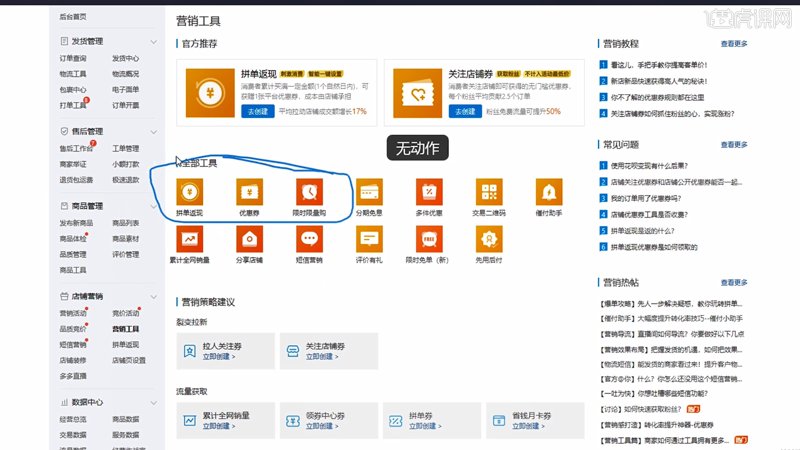Click 查看更多 next to 常见问题
This screenshot has height=450, width=800.
(x=734, y=145)
